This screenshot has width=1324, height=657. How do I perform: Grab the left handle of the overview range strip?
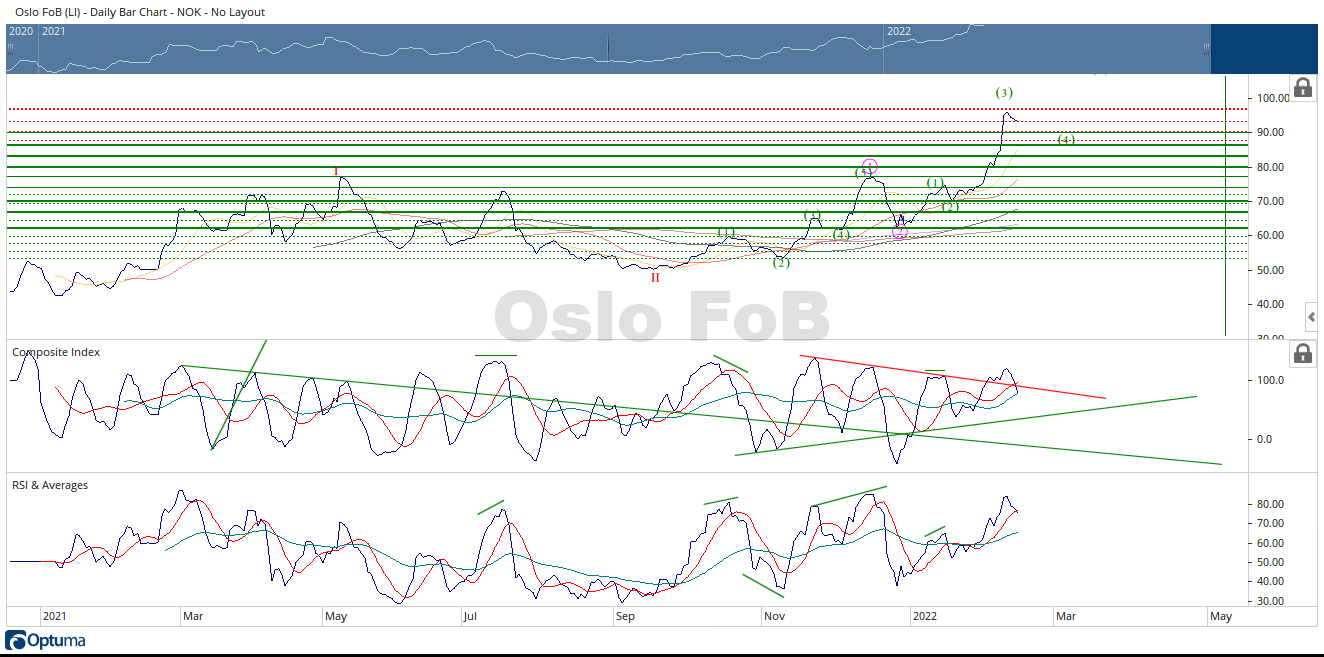point(10,48)
